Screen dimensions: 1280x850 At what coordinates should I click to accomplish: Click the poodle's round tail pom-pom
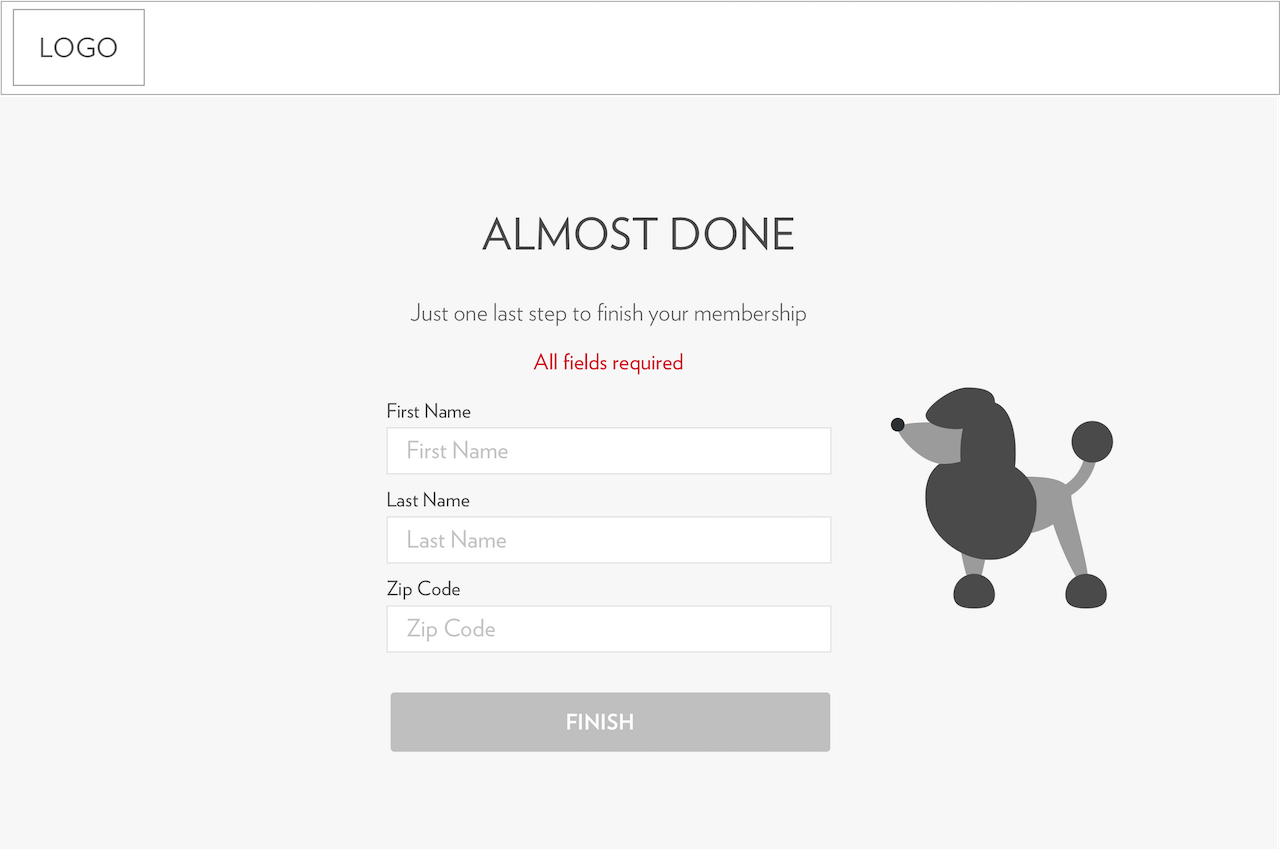(x=1092, y=441)
